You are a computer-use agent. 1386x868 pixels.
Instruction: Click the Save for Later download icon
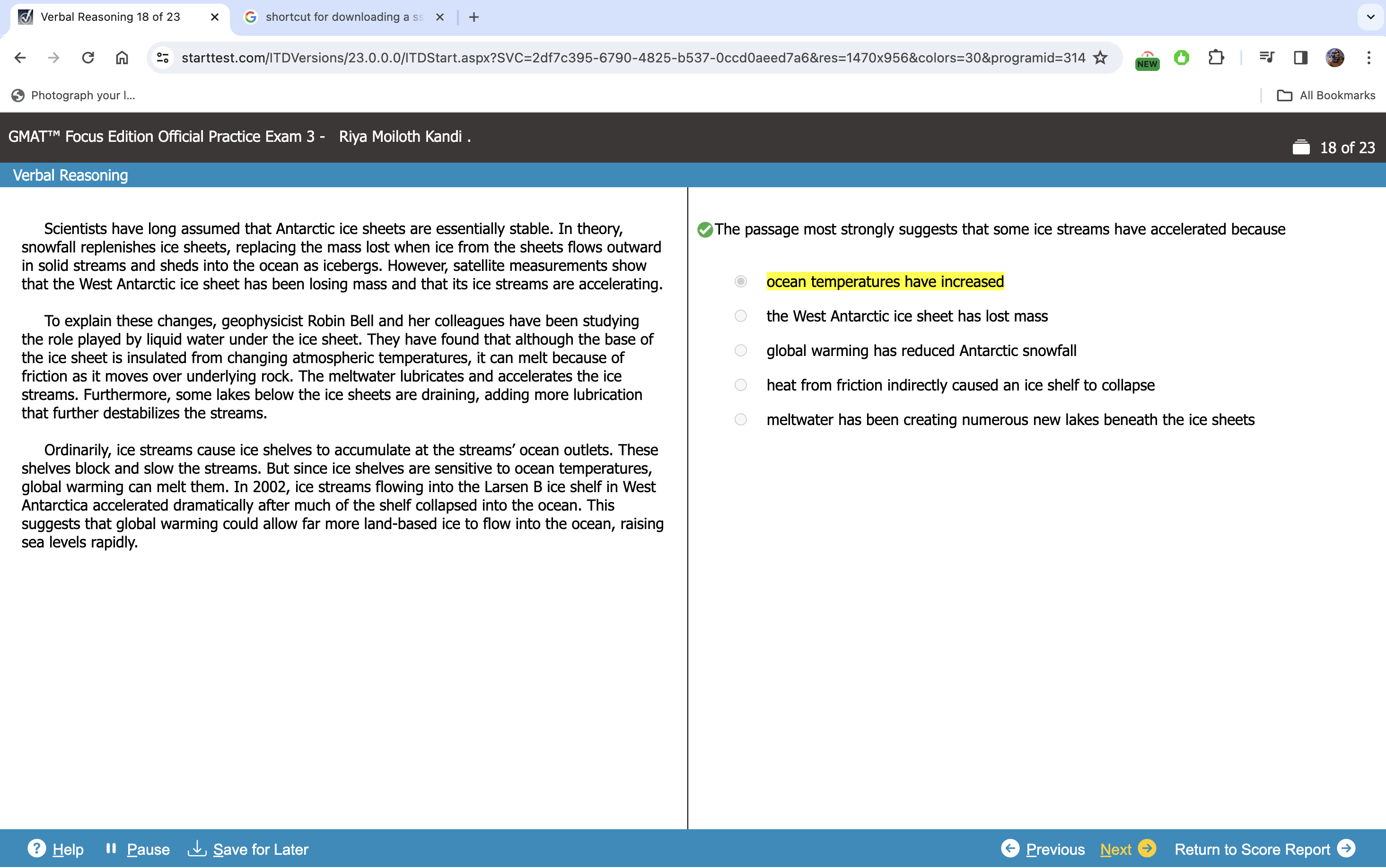197,848
